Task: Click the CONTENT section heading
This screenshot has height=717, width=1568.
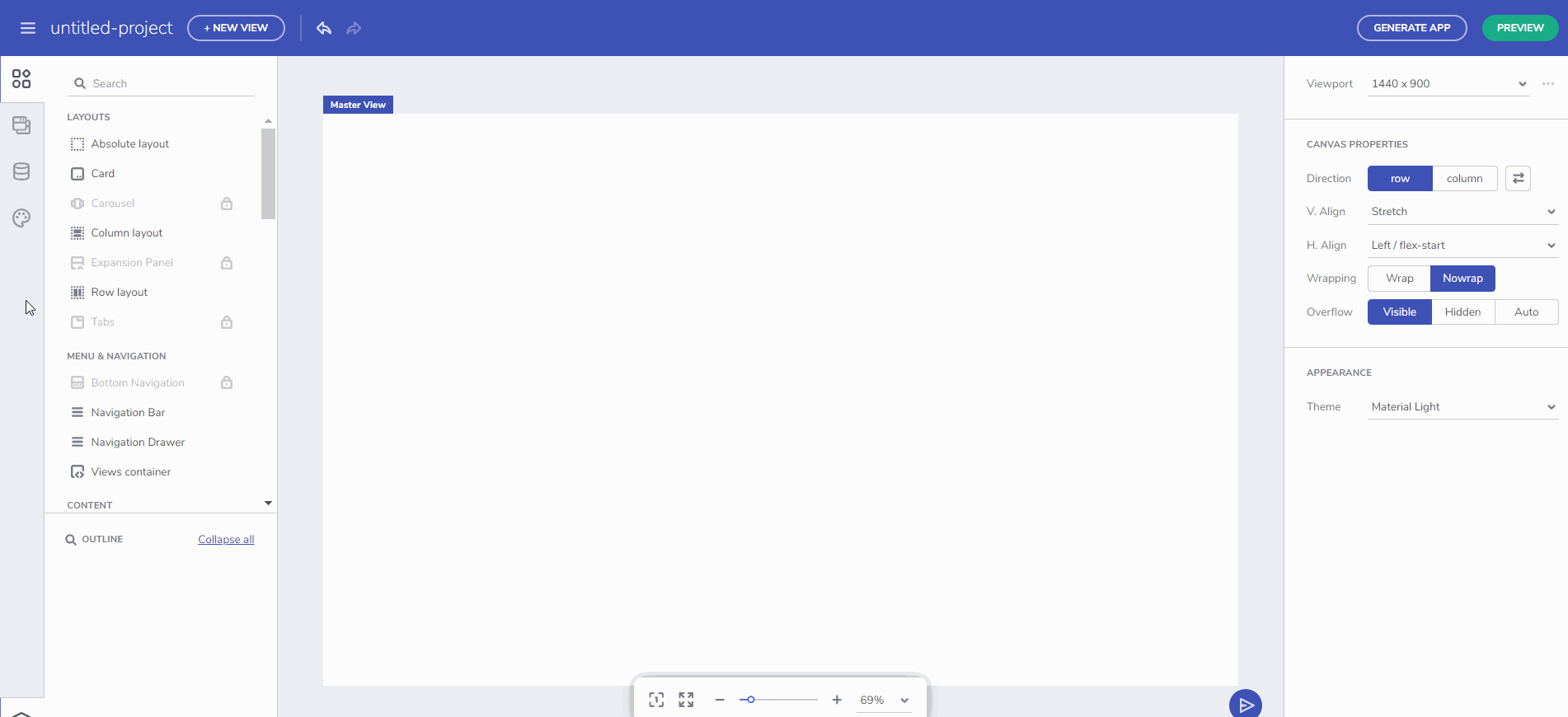Action: coord(89,505)
